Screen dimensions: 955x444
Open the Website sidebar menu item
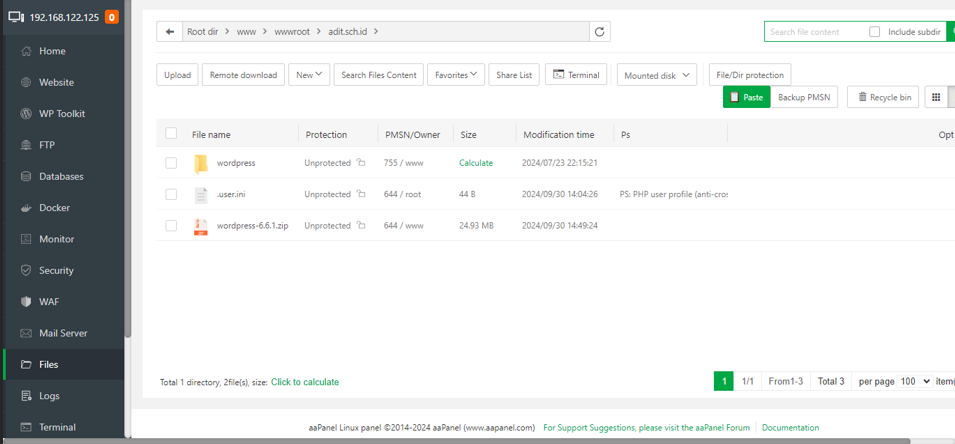coord(63,82)
